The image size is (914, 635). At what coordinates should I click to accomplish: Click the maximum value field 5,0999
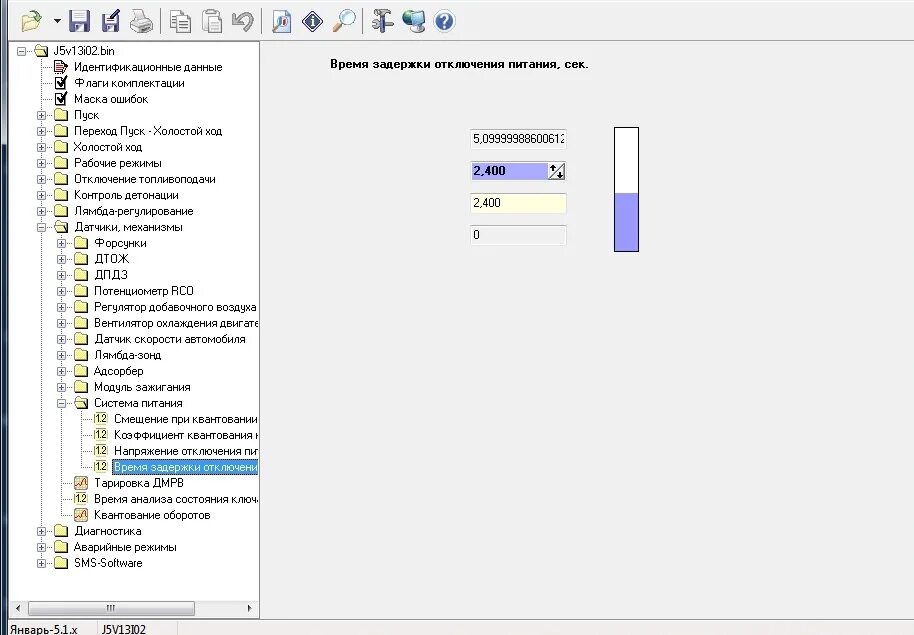click(518, 139)
